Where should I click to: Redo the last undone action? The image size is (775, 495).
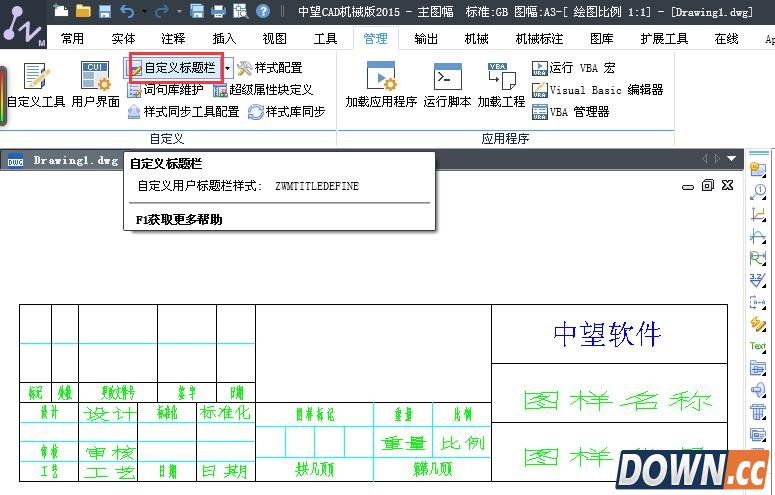[163, 11]
